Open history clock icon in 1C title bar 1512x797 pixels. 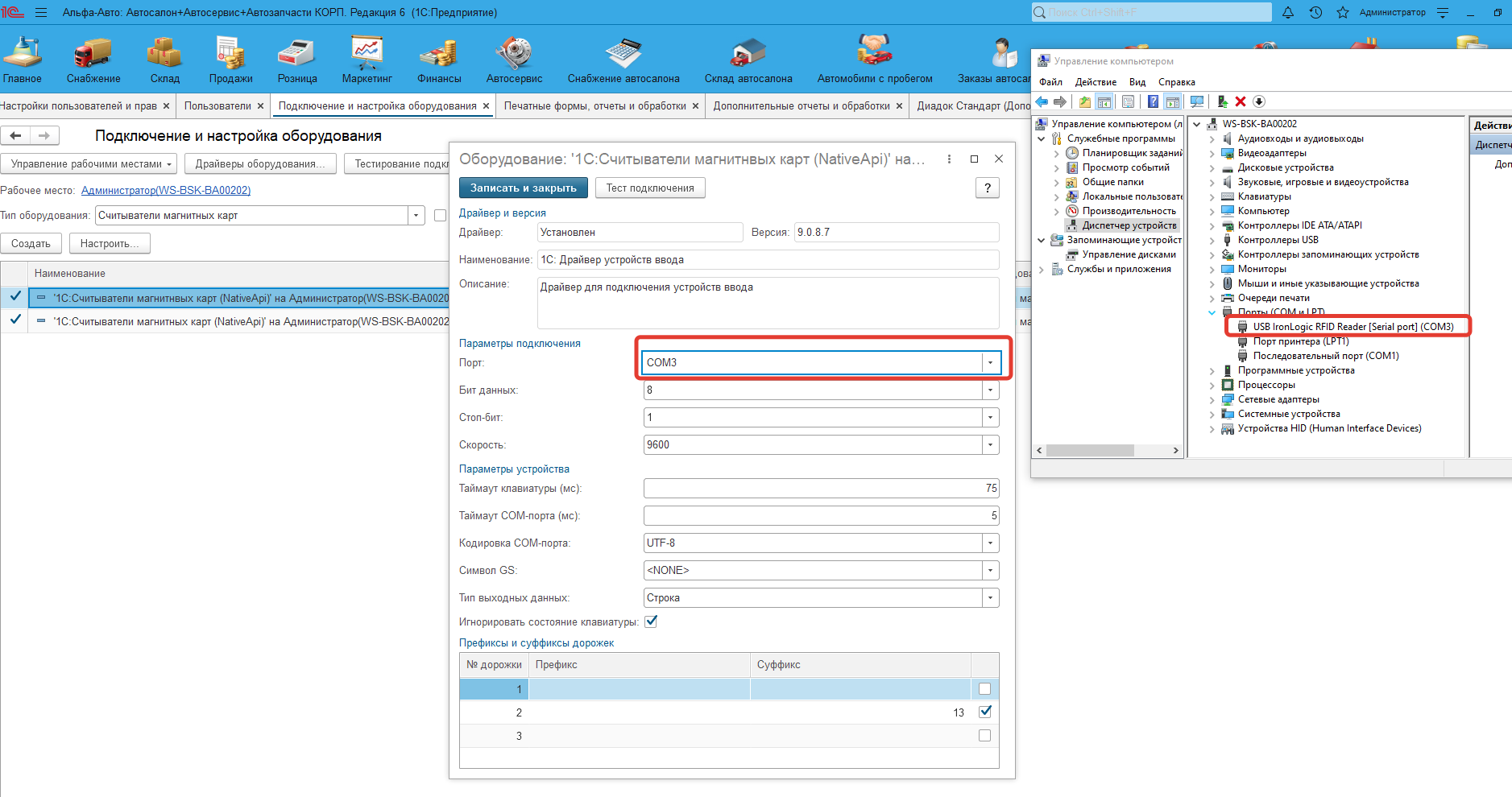point(1315,13)
